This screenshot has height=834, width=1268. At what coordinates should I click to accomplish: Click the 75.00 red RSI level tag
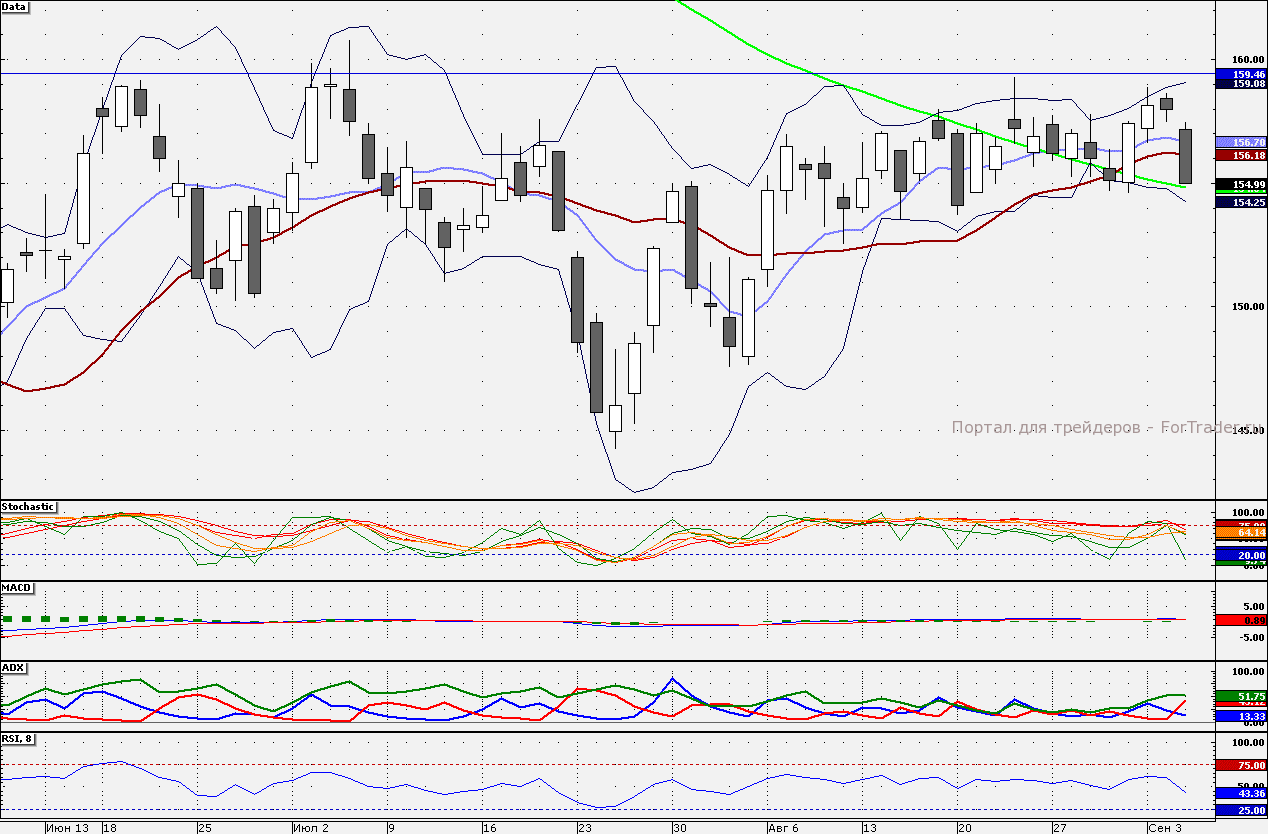1241,765
